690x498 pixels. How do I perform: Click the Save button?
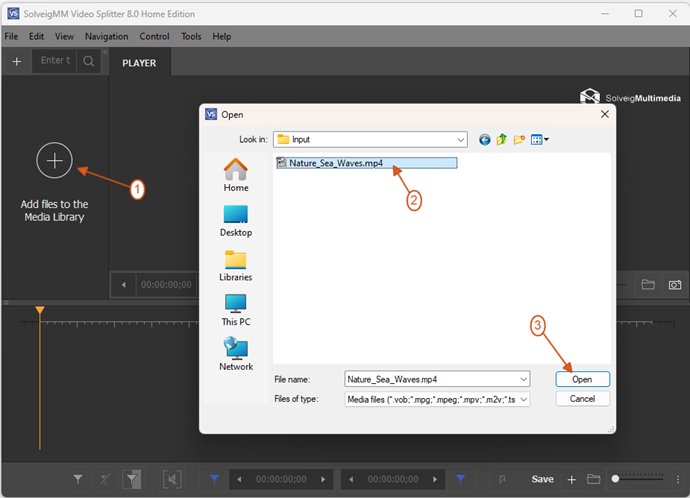pos(542,479)
